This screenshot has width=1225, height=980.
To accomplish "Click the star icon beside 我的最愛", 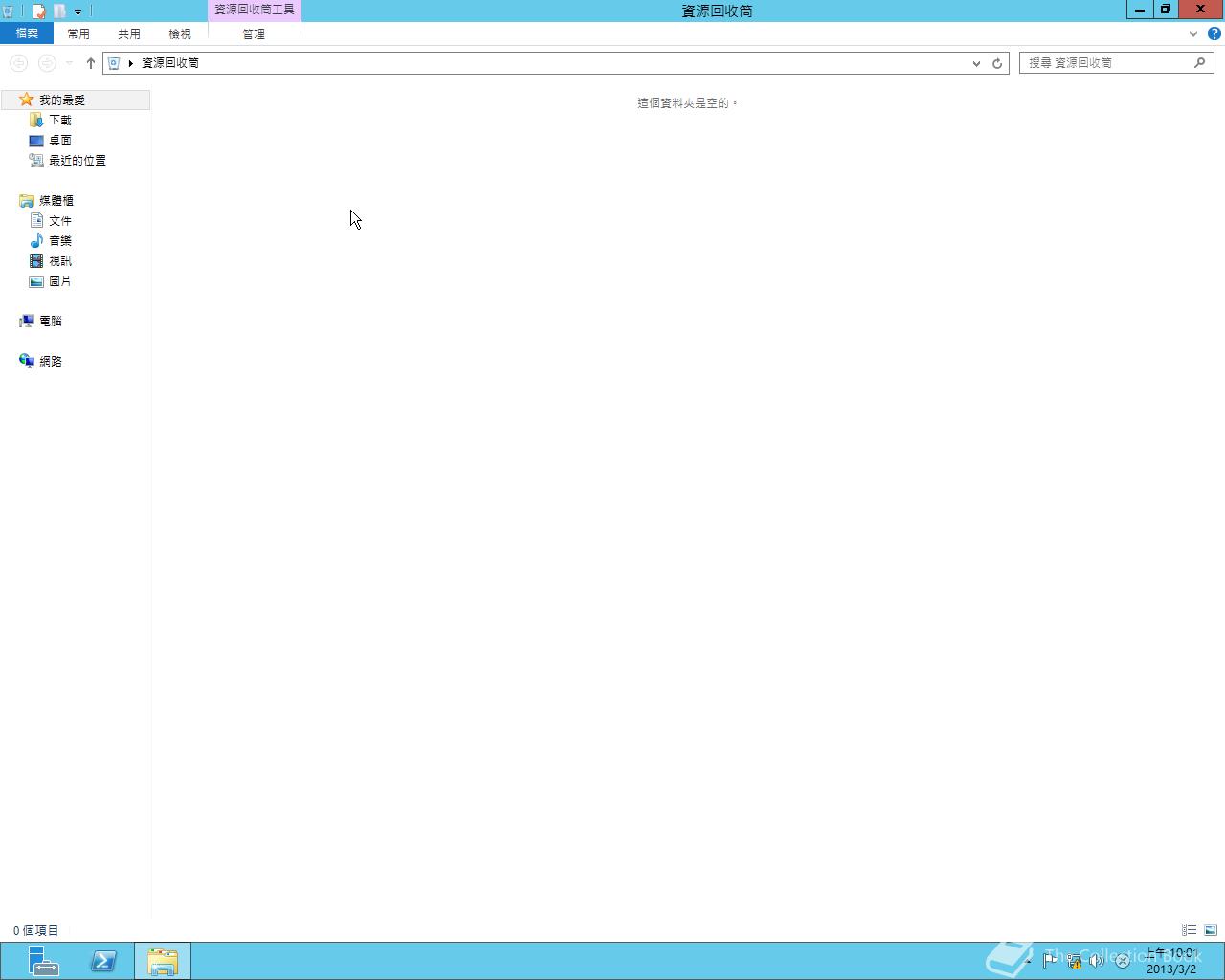I will pyautogui.click(x=27, y=100).
